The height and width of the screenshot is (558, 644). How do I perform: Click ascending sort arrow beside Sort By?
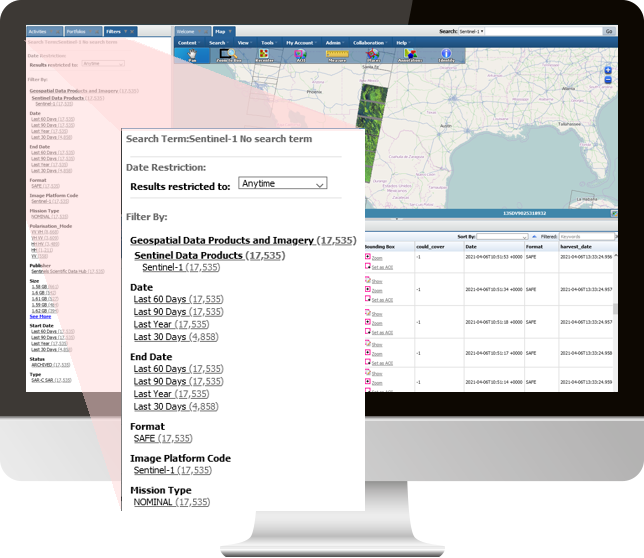point(534,237)
